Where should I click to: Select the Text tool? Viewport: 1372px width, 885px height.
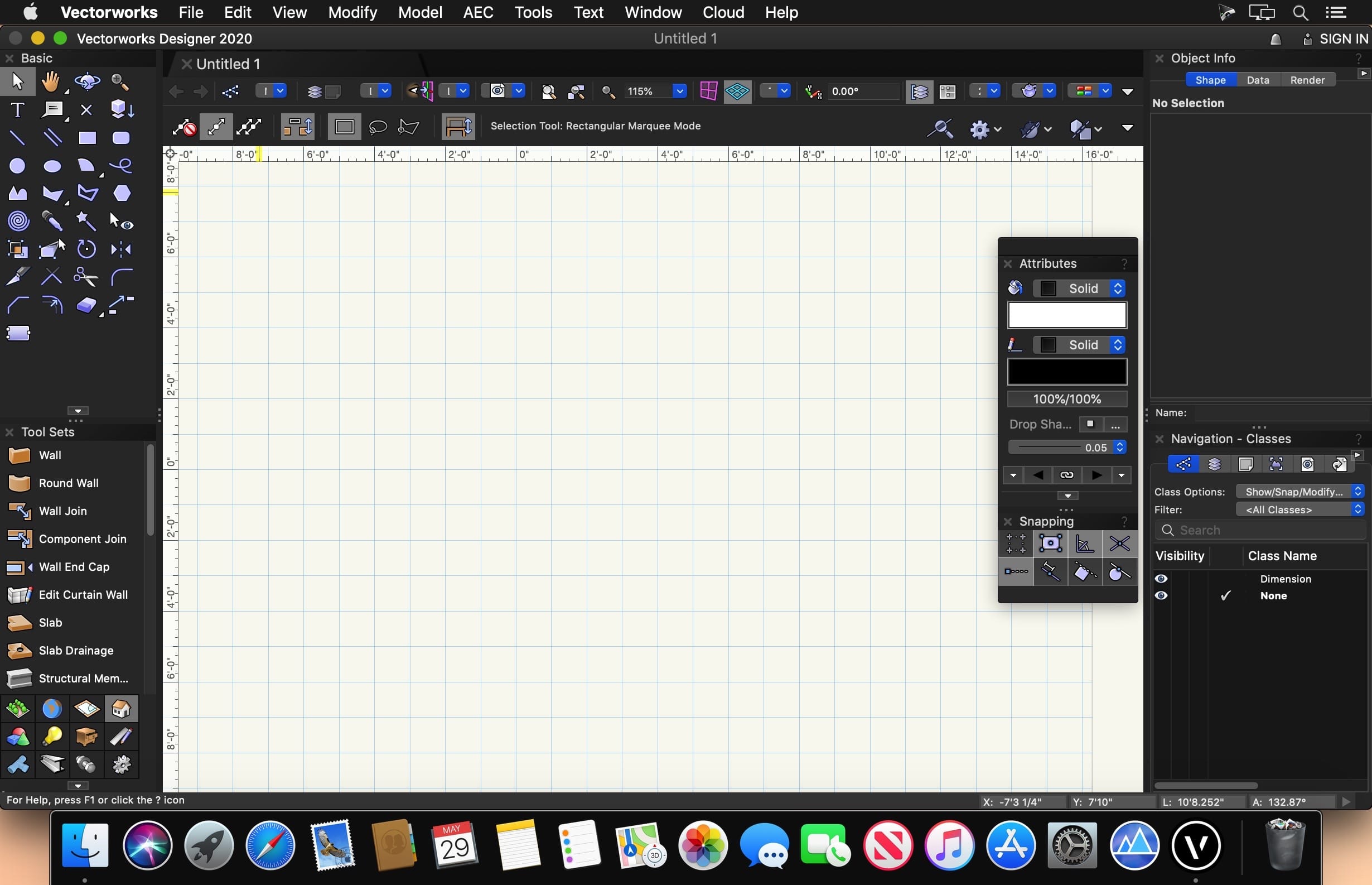click(x=17, y=110)
